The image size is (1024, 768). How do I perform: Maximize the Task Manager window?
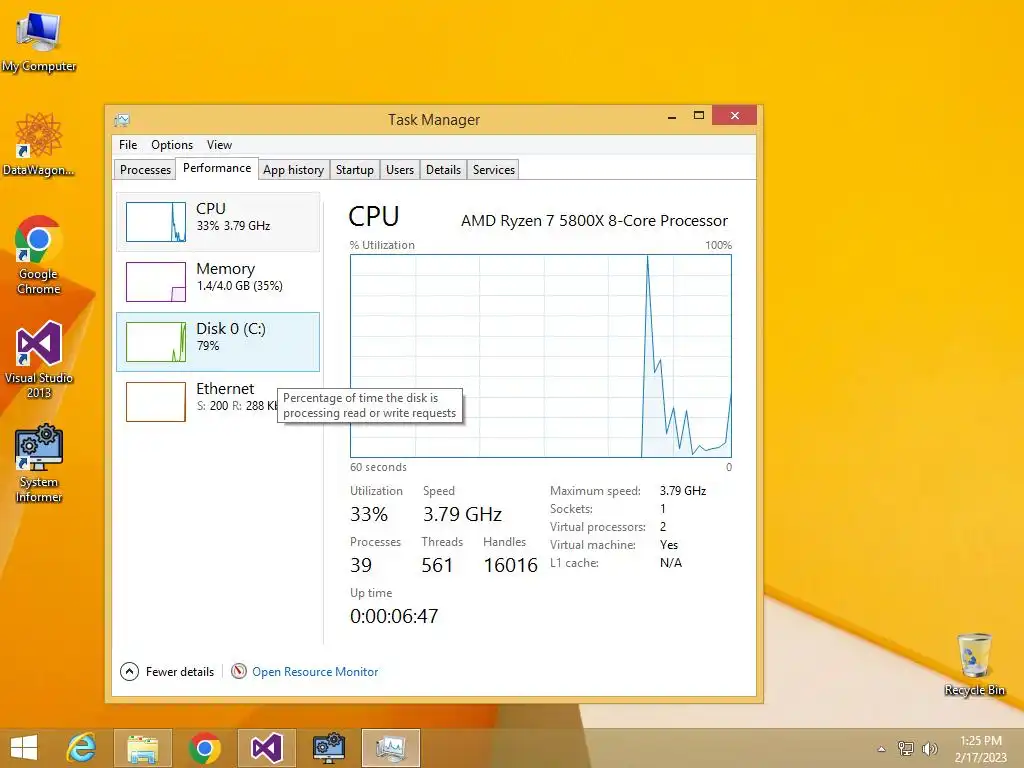click(699, 116)
